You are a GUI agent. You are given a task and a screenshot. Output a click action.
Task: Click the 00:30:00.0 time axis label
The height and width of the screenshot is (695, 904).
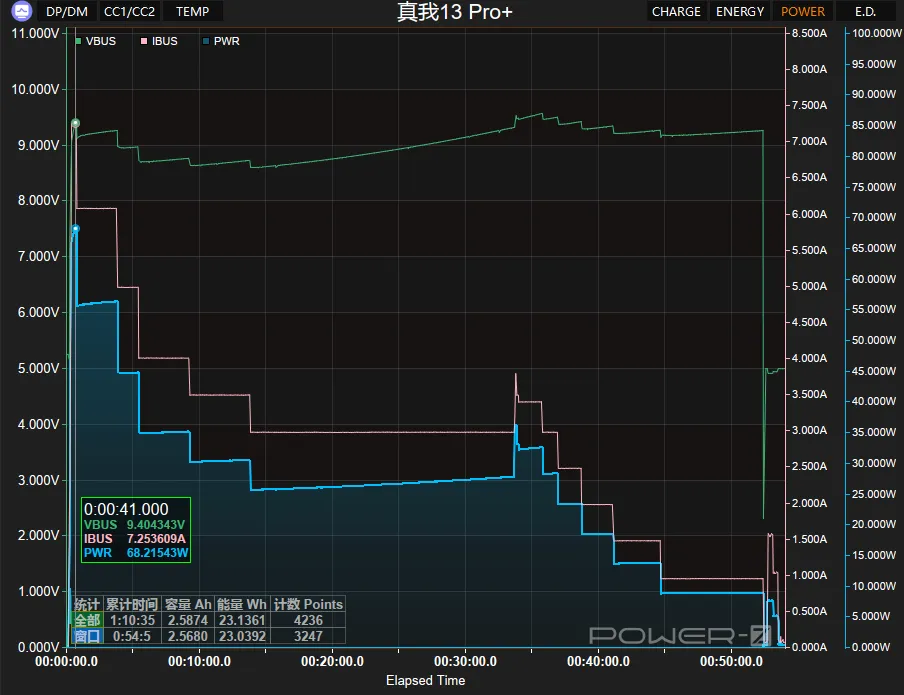click(465, 662)
